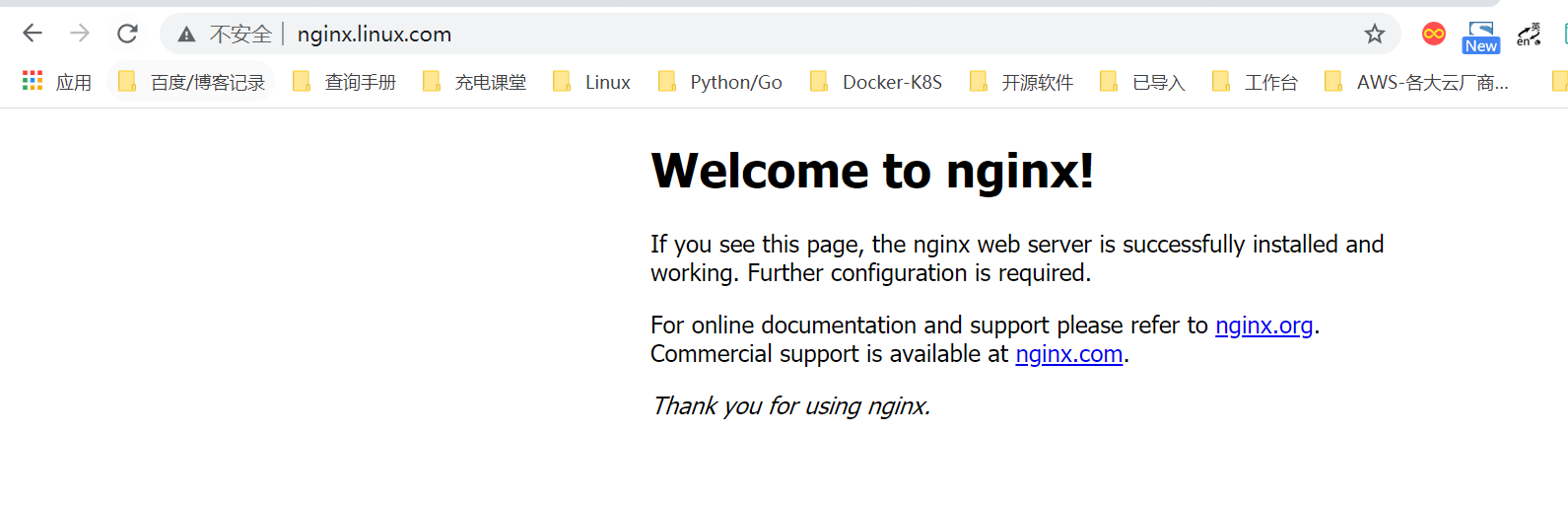Open the AWS-各大云厂商 bookmark folder
Screen dimensions: 1568x507
pyautogui.click(x=1417, y=82)
